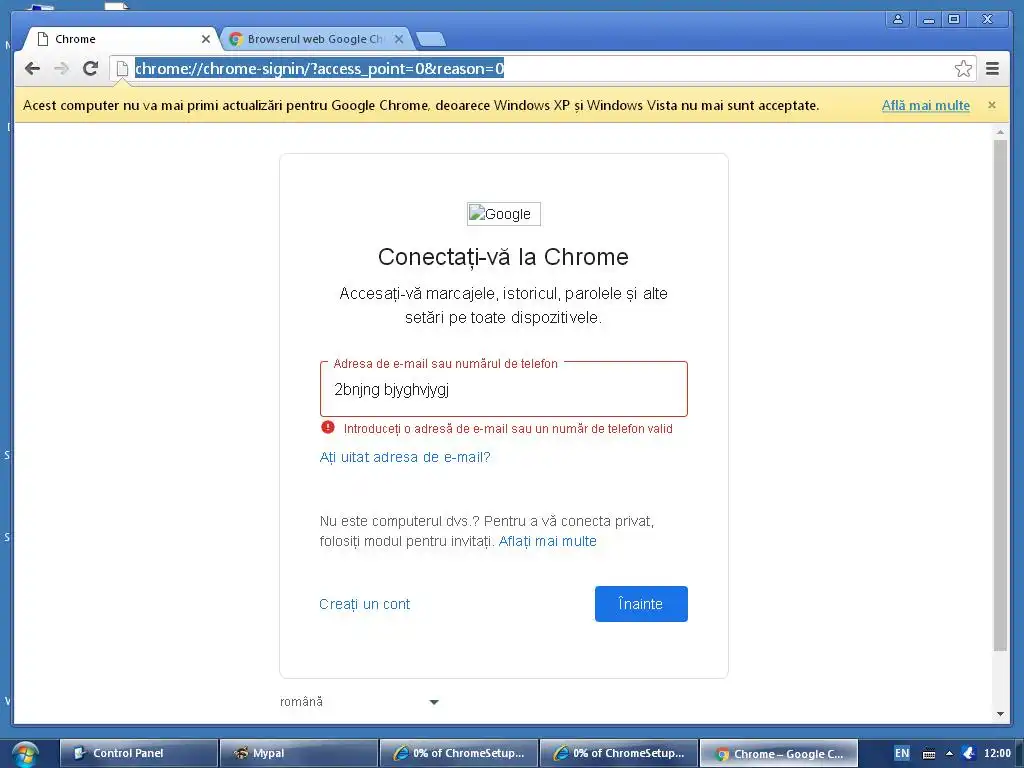The width and height of the screenshot is (1024, 768).
Task: Click the Înainte button
Action: [x=641, y=604]
